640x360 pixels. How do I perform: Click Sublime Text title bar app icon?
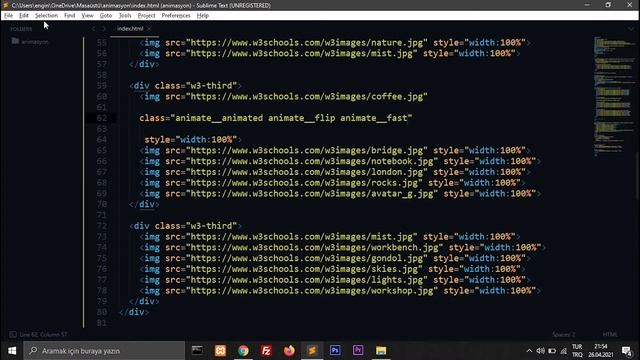[x=6, y=5]
